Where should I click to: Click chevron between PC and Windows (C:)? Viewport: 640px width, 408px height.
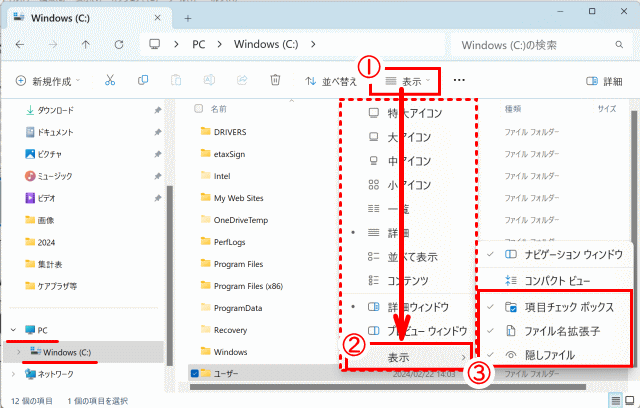click(220, 44)
